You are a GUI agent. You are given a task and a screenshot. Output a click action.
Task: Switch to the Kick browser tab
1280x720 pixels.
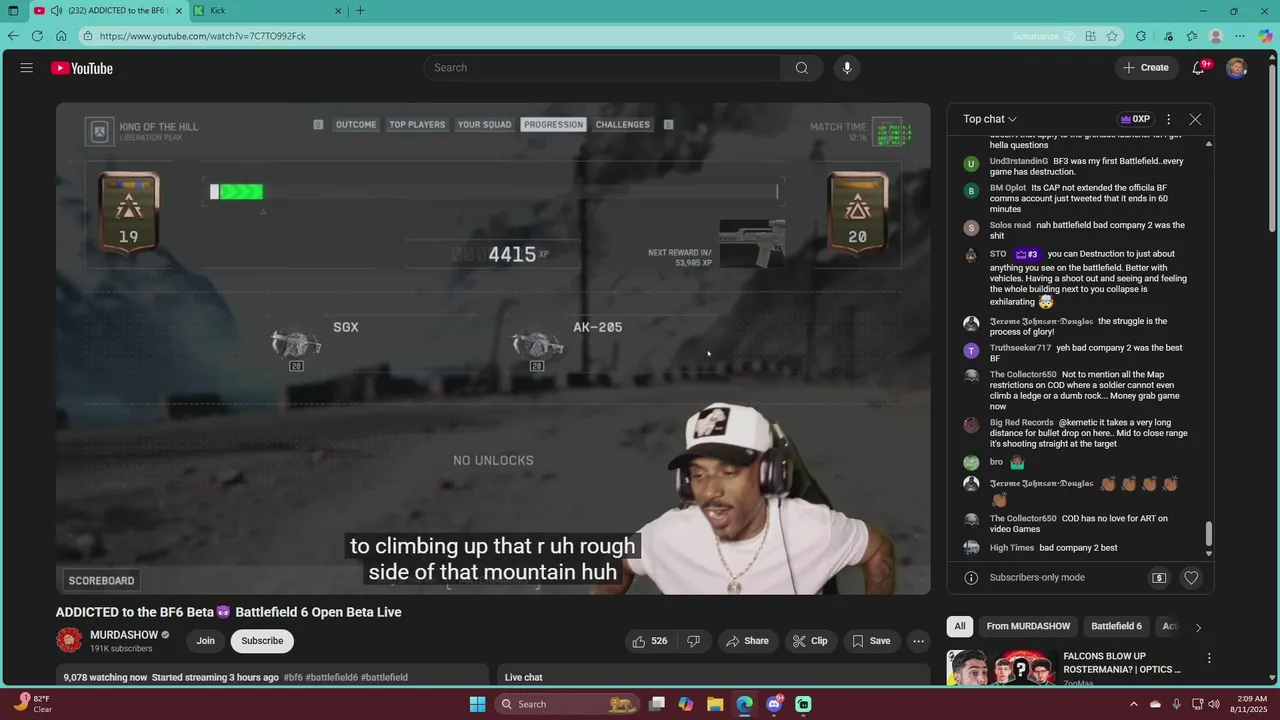point(267,11)
